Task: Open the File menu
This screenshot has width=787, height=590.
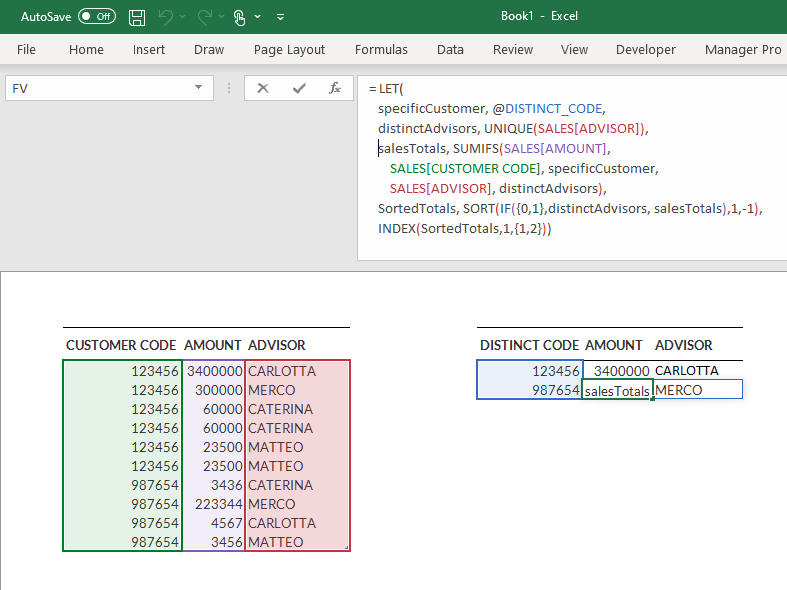Action: coord(26,49)
